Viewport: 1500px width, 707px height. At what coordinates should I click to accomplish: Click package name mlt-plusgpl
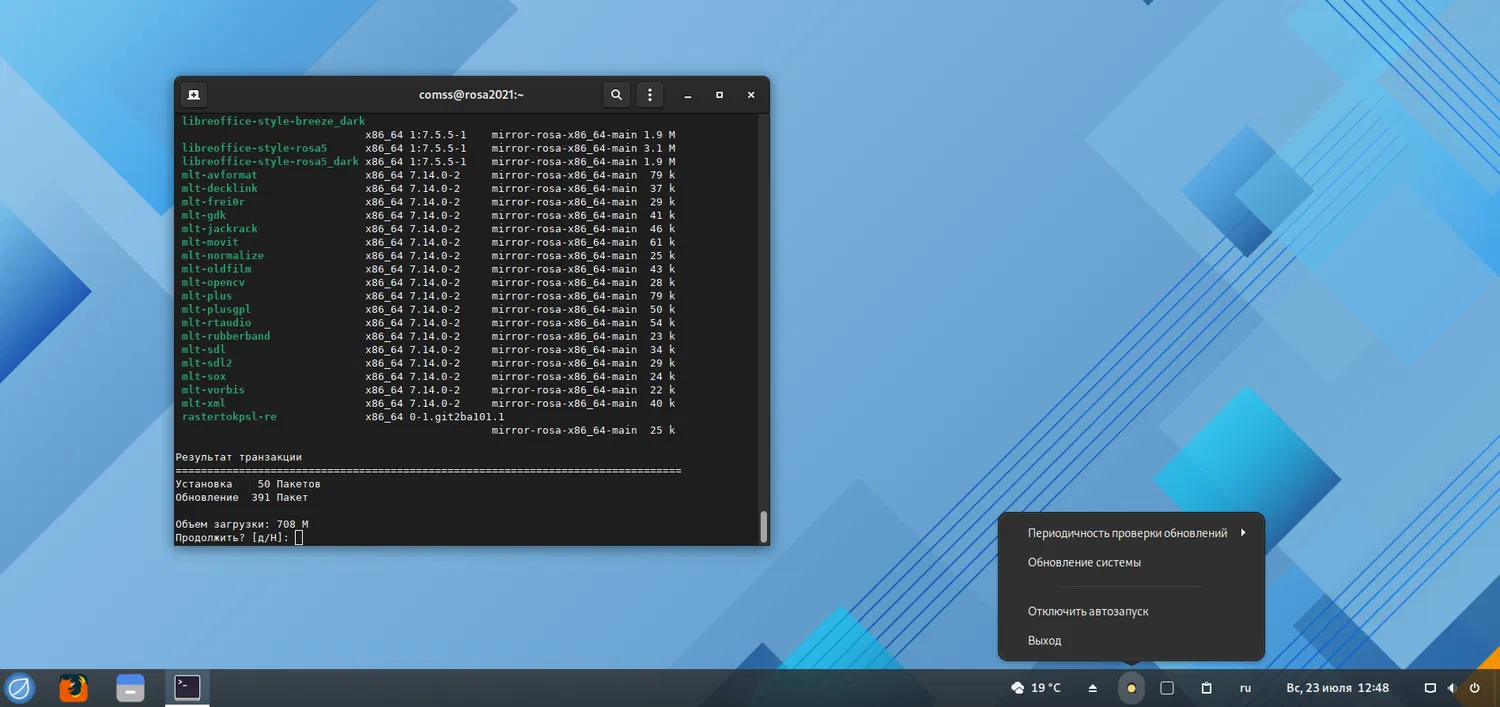coord(216,310)
